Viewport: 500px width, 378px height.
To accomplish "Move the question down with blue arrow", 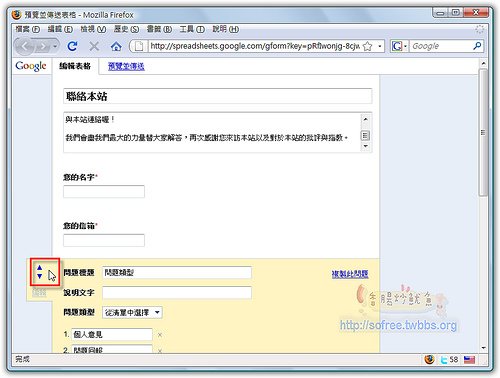I will tap(40, 276).
